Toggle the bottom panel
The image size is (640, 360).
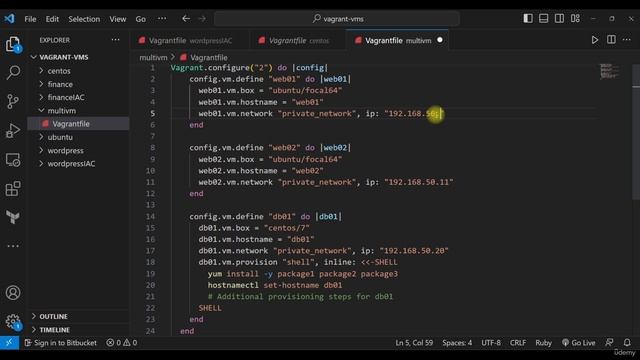pos(543,18)
